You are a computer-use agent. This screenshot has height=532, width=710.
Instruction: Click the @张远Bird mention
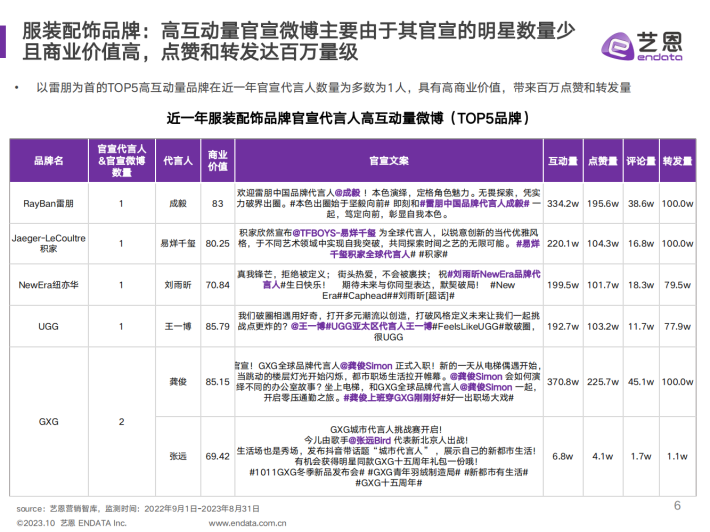click(370, 440)
